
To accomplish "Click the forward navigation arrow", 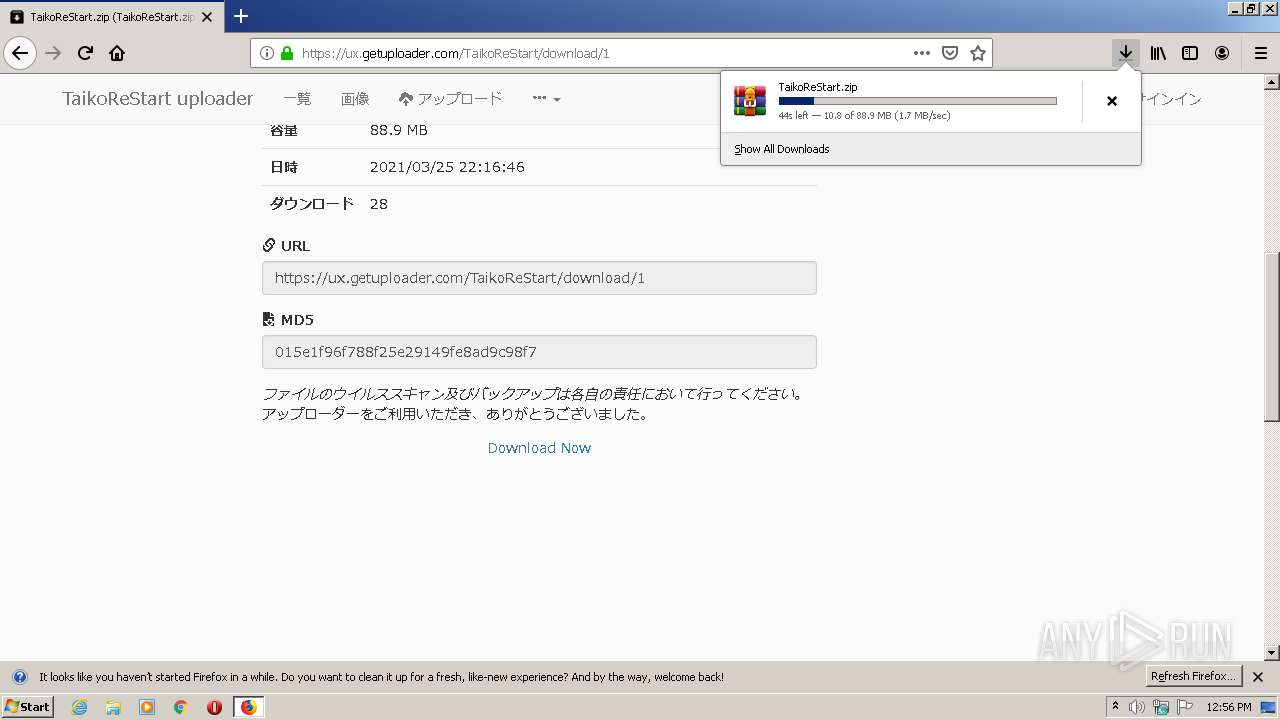I will (x=54, y=53).
